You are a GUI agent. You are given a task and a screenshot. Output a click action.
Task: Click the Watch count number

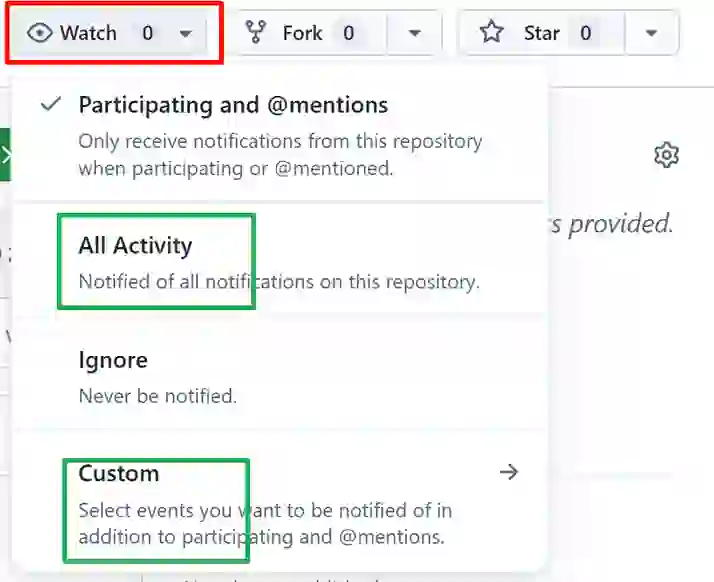point(147,33)
